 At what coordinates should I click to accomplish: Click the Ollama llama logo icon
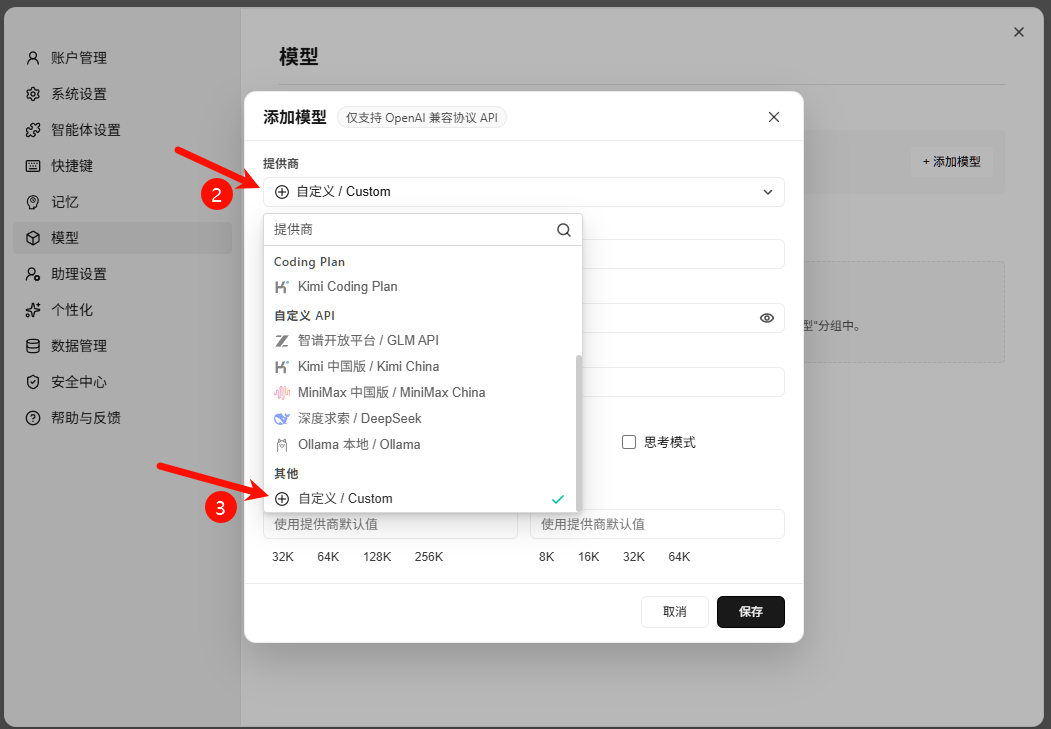coord(282,445)
